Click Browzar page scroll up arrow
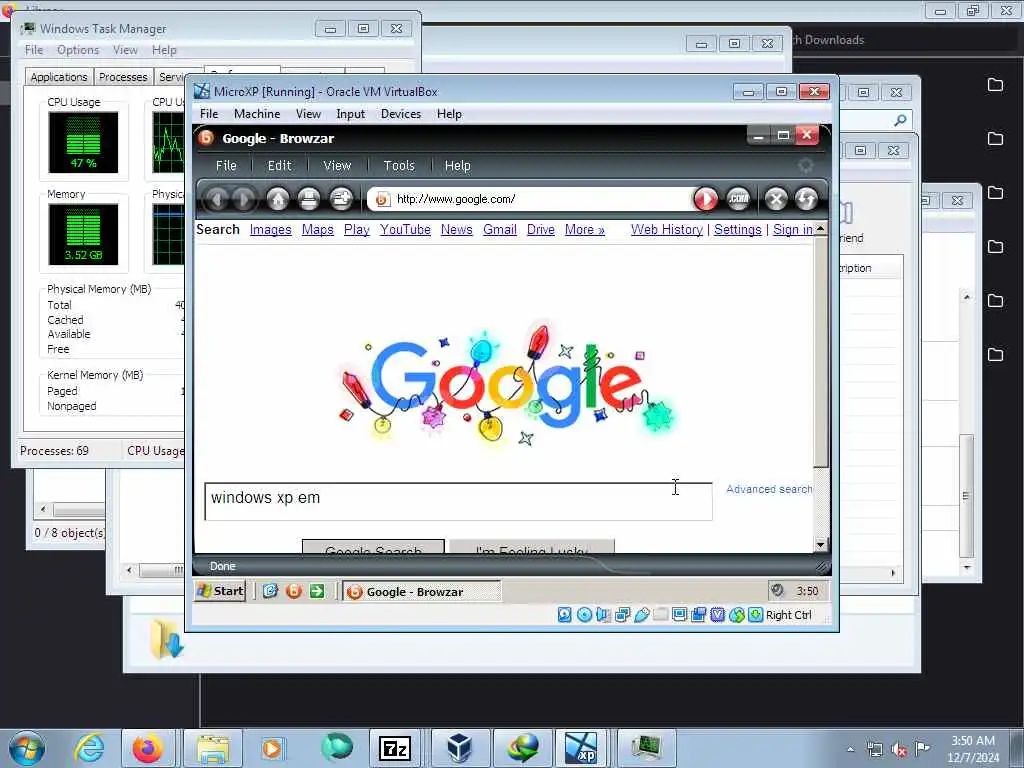 click(x=820, y=228)
